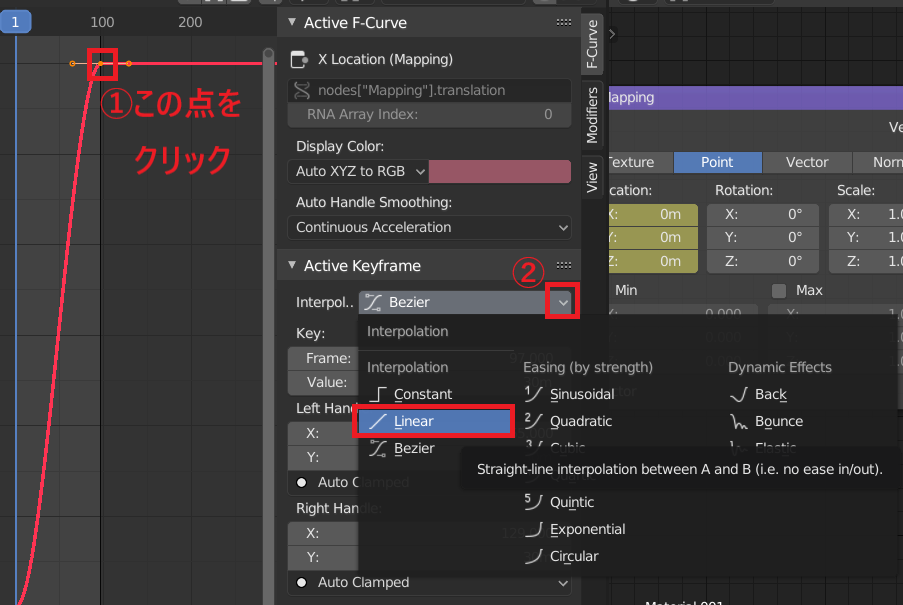Click the F-Curve display color swatch
This screenshot has height=605, width=903.
(500, 172)
